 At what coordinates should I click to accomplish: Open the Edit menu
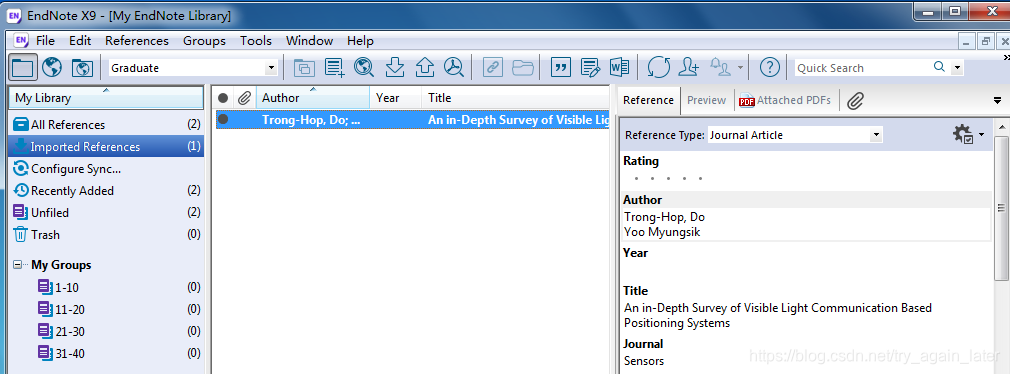click(x=80, y=41)
